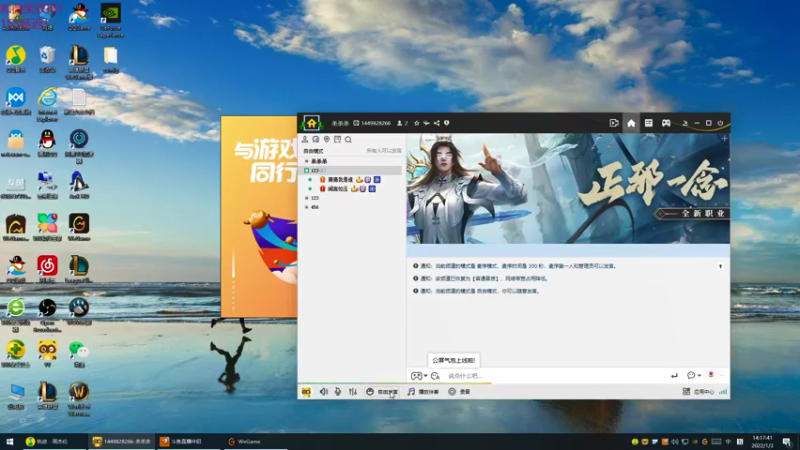800x450 pixels.
Task: Click the search icon in sidebar toolbar
Action: click(348, 139)
